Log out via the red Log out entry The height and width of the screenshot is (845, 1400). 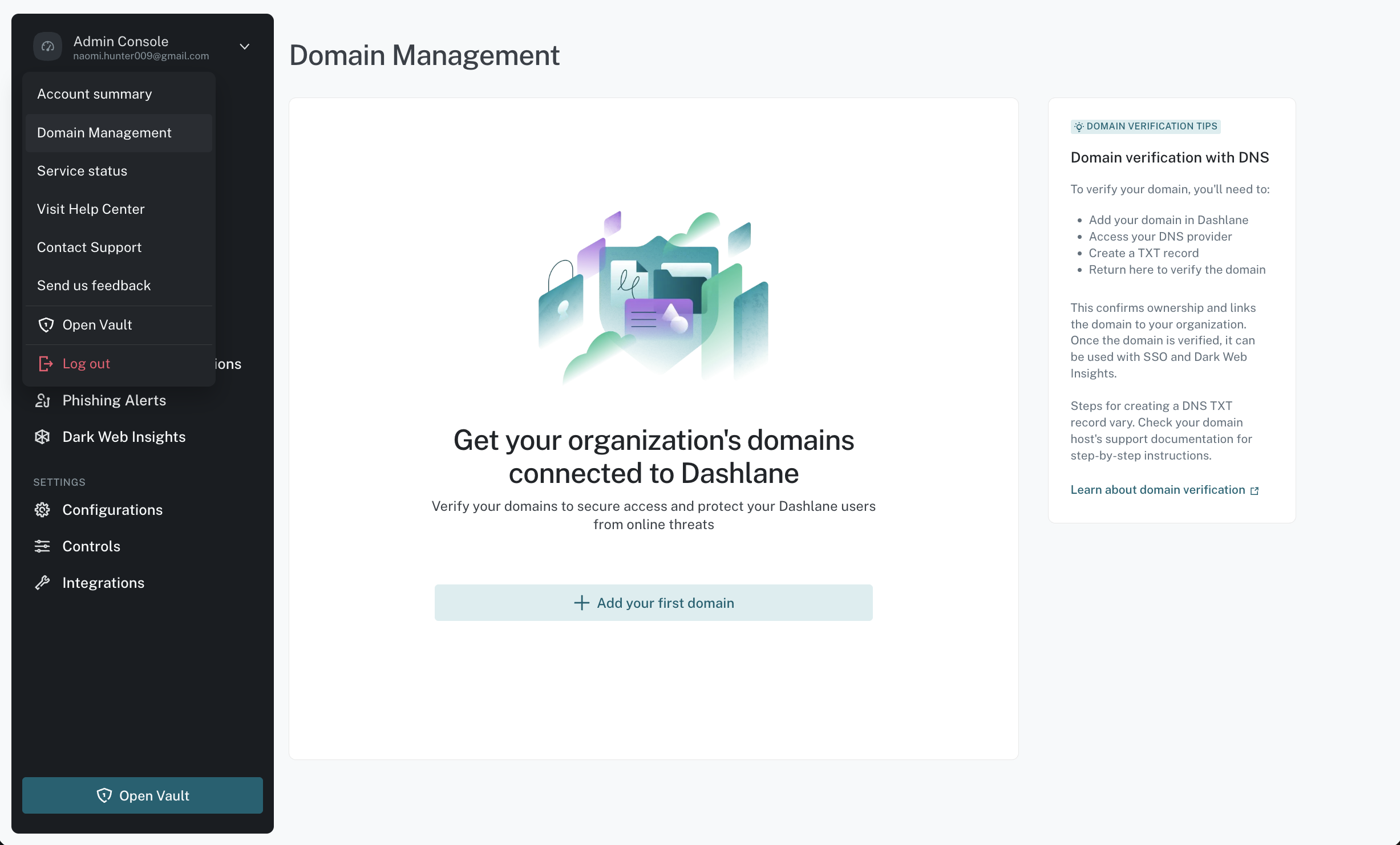[x=119, y=364]
